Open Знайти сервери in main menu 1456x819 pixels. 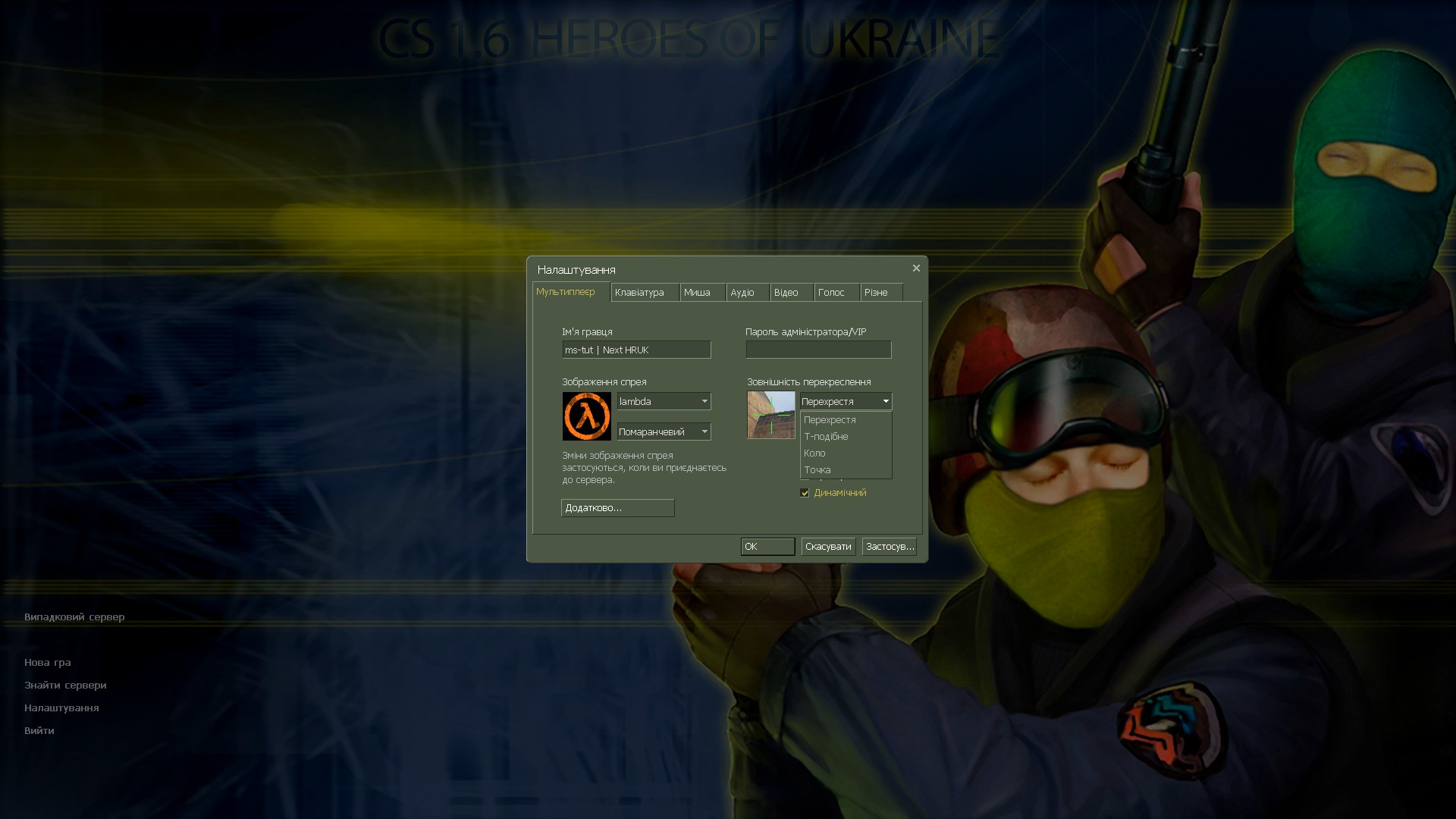tap(65, 686)
